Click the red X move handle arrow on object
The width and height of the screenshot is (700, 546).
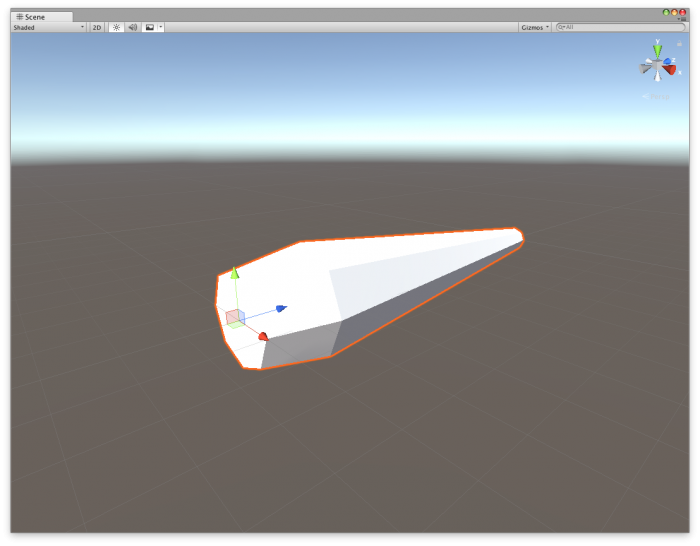(x=263, y=337)
